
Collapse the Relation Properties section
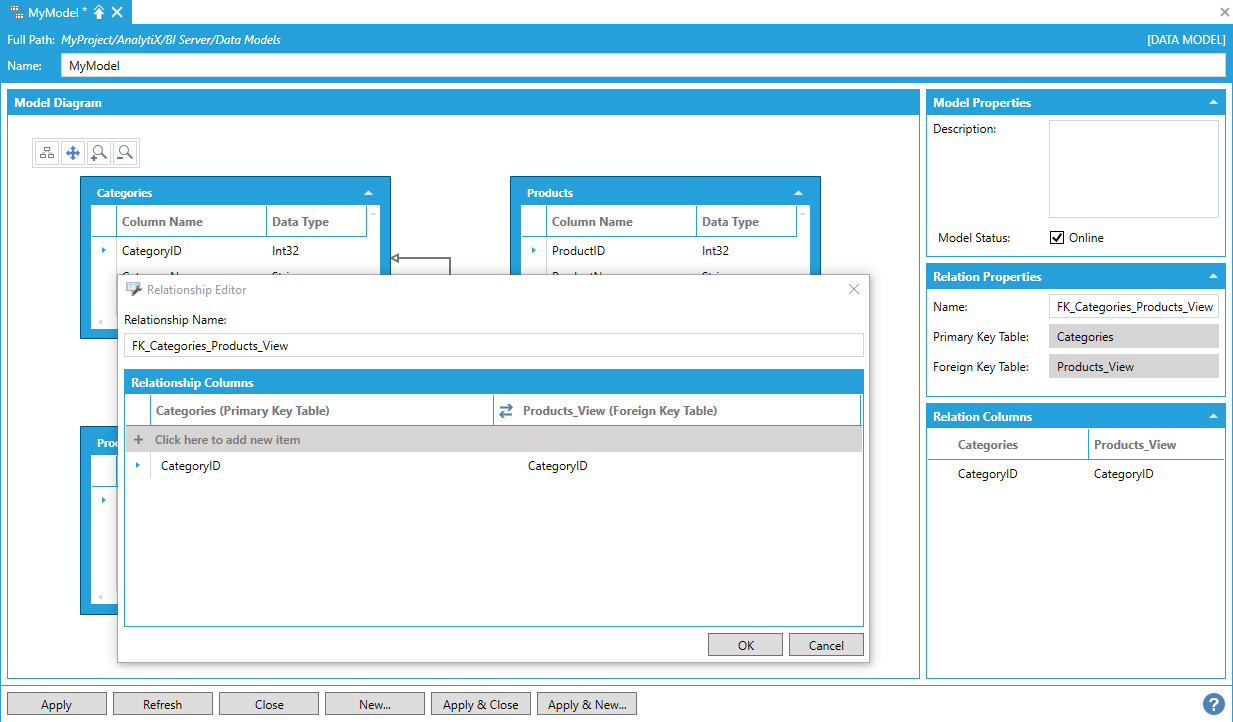1213,277
